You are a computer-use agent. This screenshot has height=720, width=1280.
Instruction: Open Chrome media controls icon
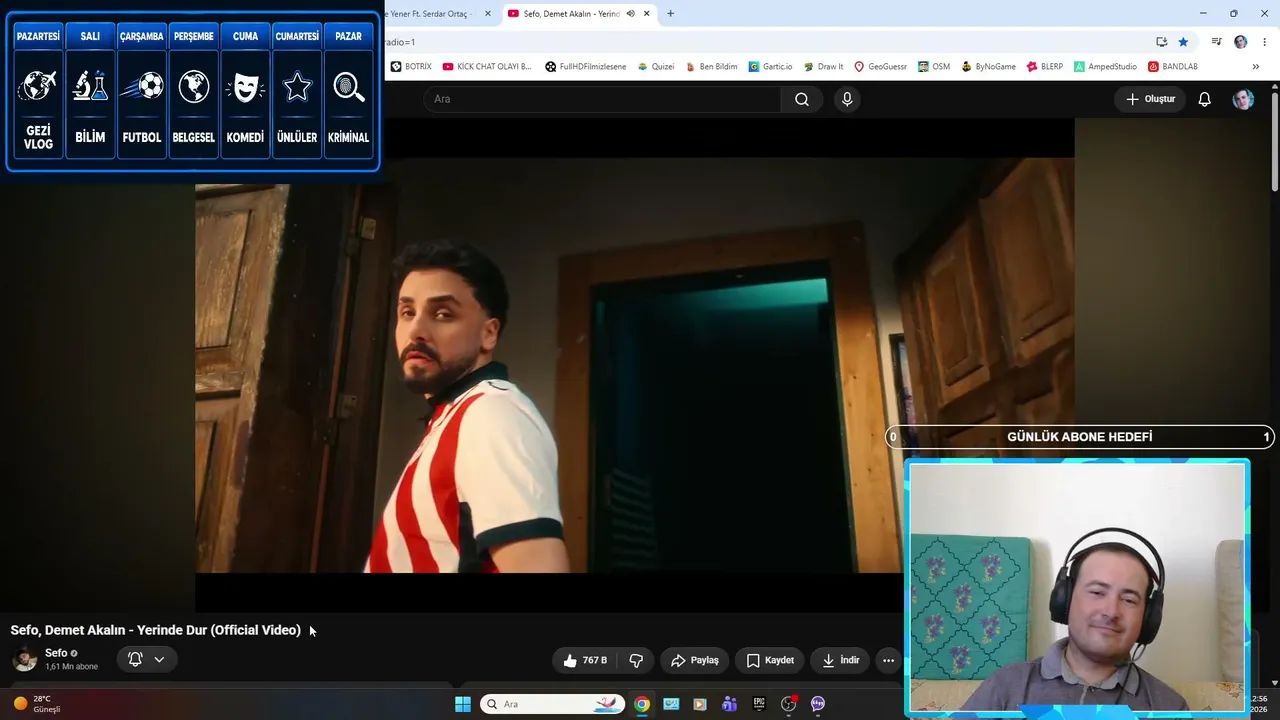[x=1216, y=42]
